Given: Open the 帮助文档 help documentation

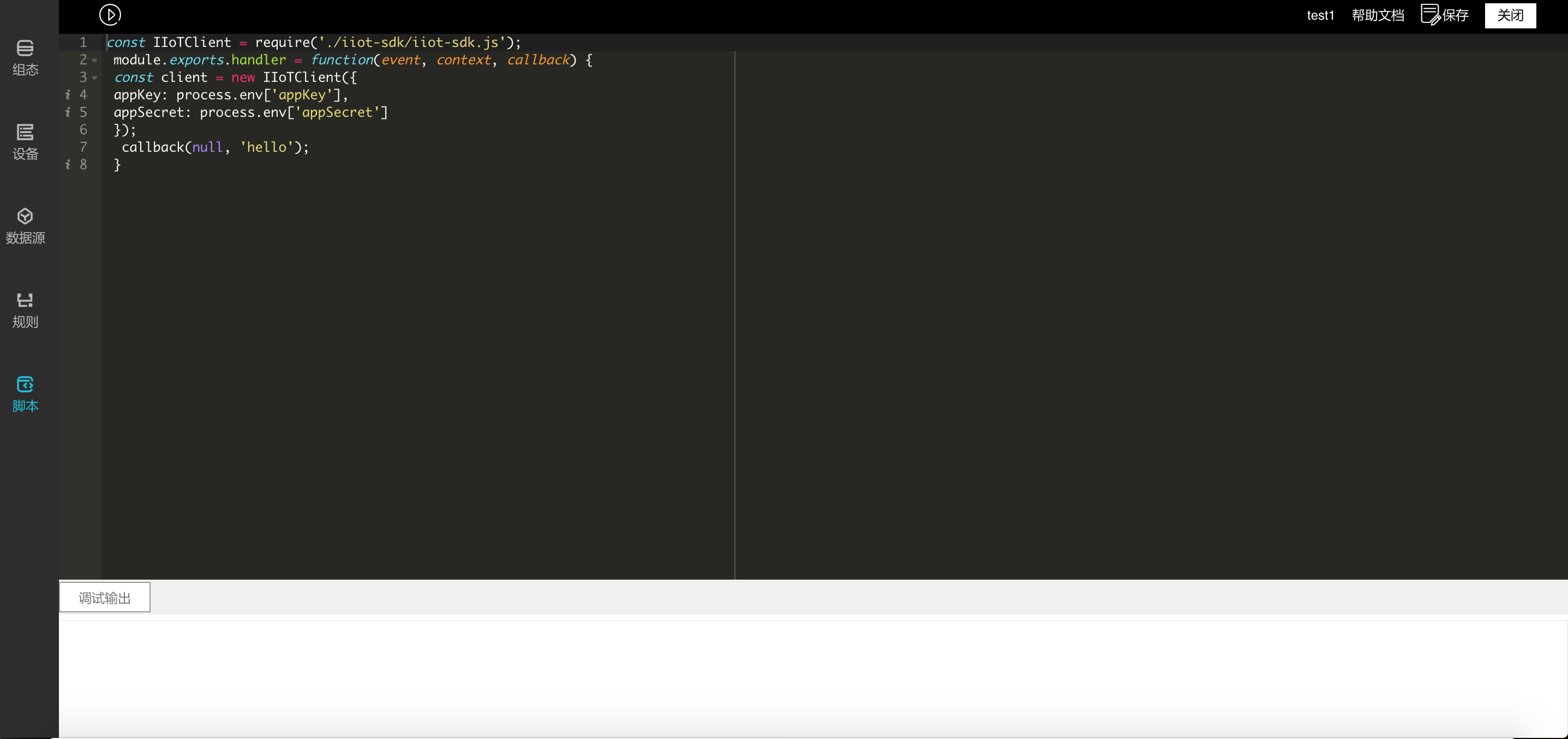Looking at the screenshot, I should [1378, 15].
